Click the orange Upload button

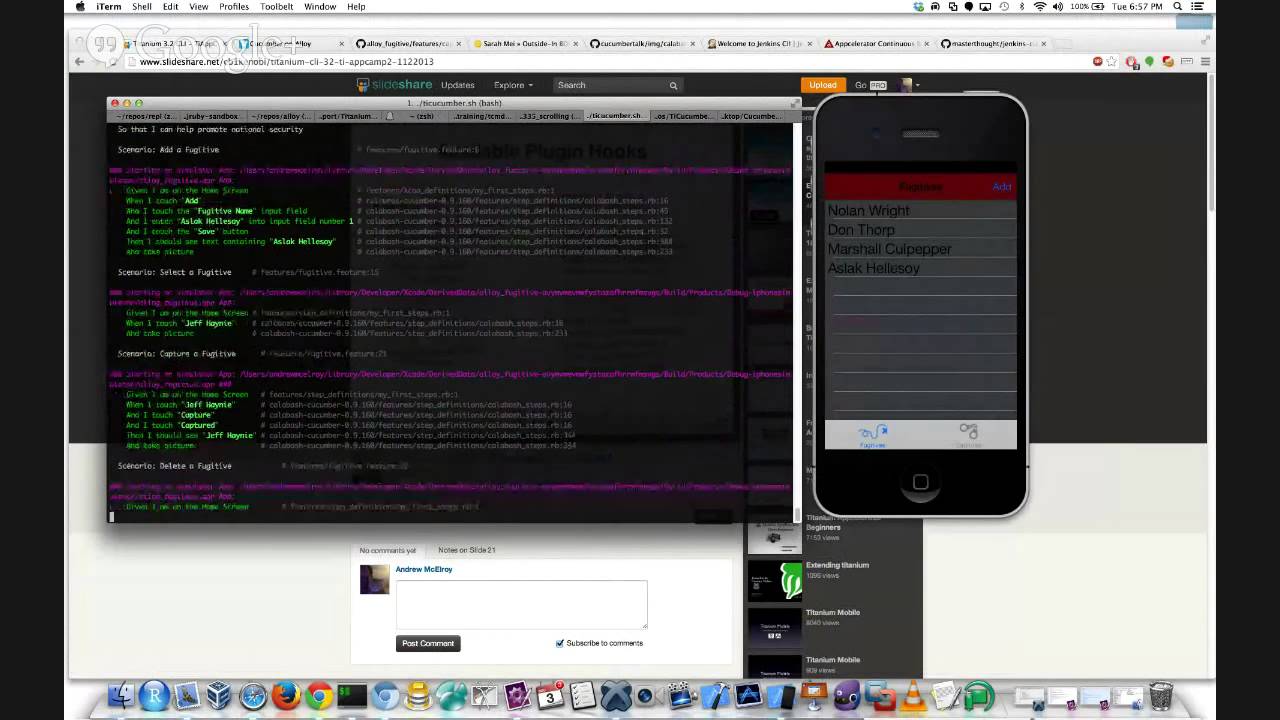pos(823,85)
